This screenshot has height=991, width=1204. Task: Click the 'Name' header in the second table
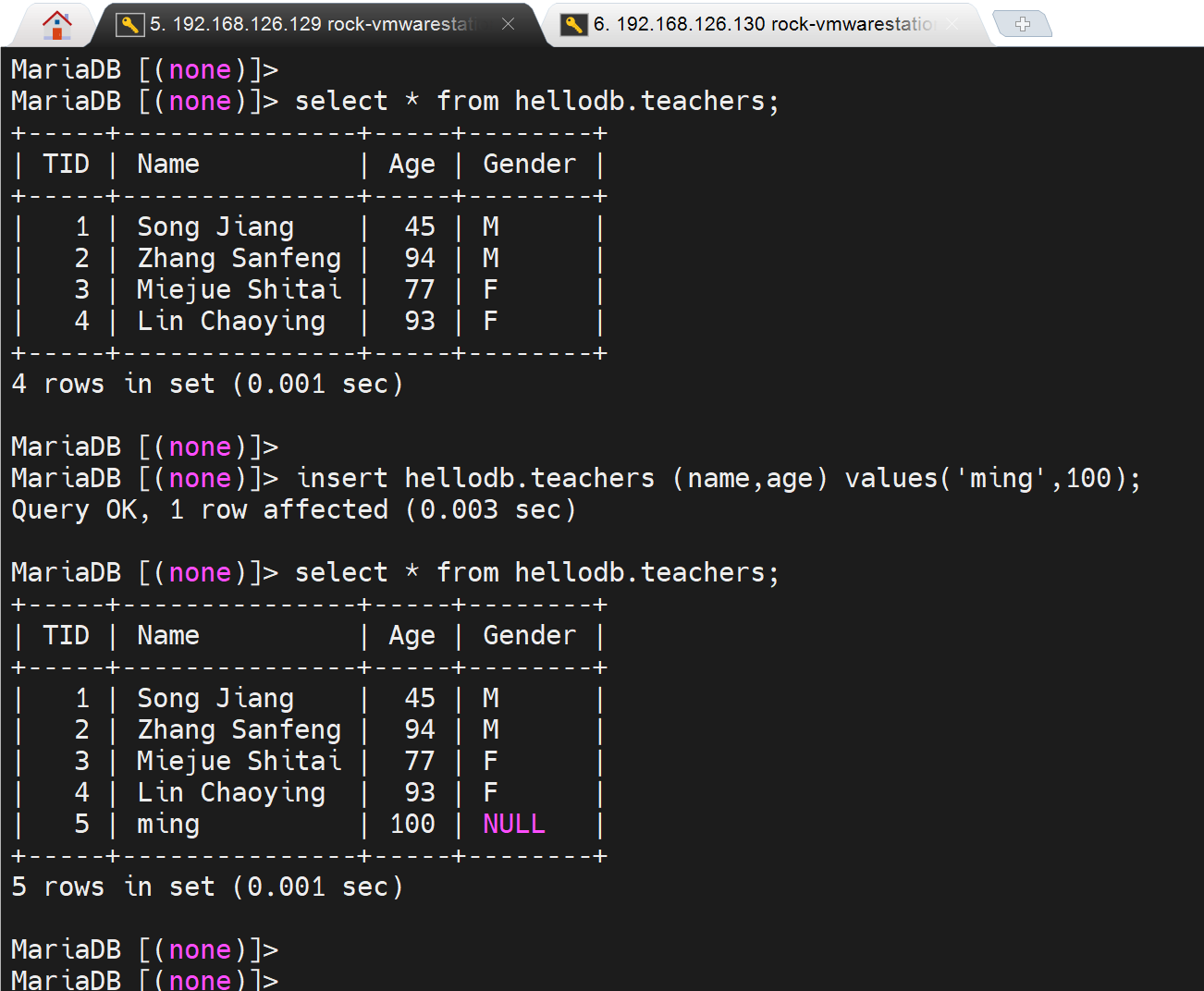click(x=168, y=636)
